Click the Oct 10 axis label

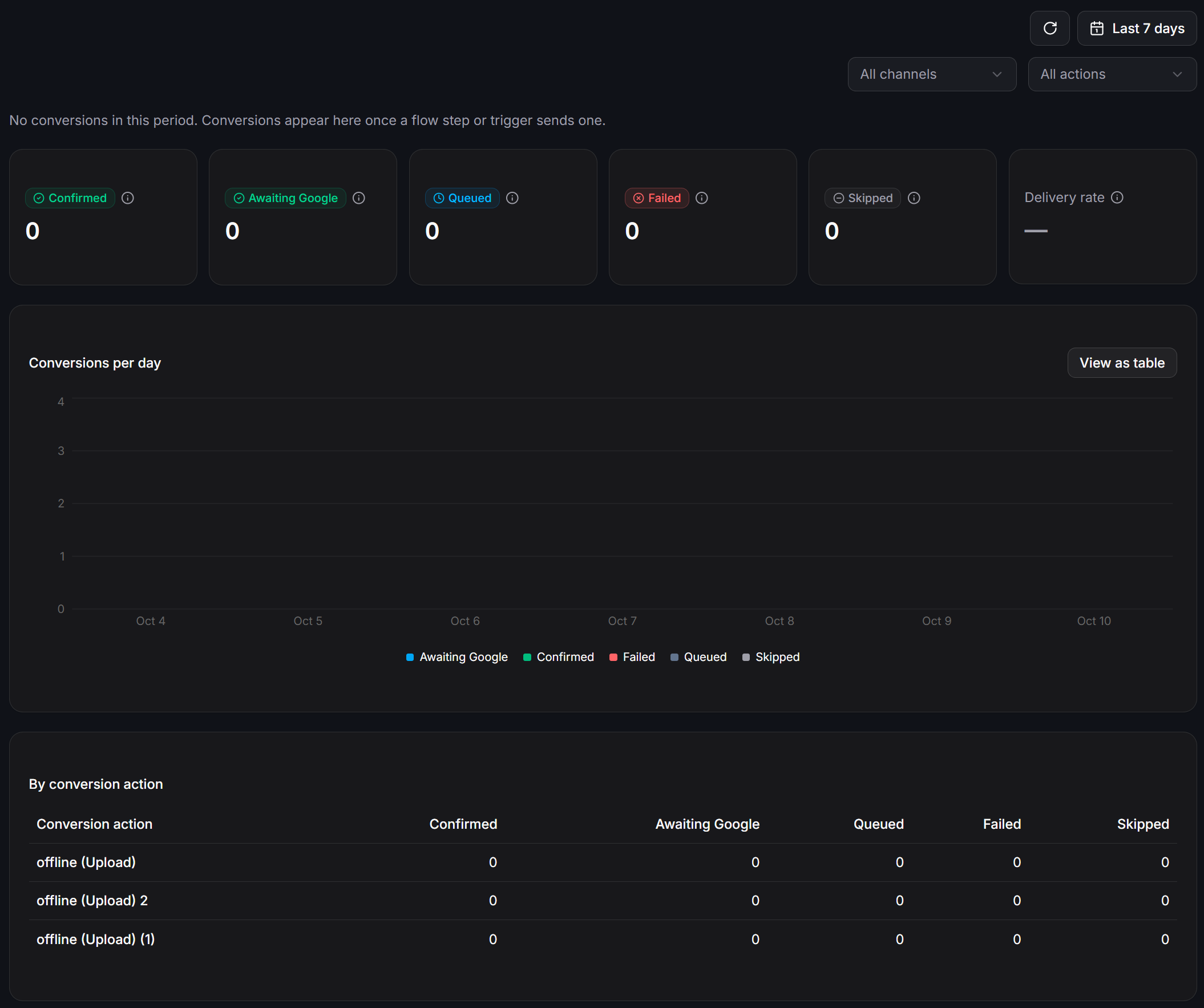[1094, 621]
